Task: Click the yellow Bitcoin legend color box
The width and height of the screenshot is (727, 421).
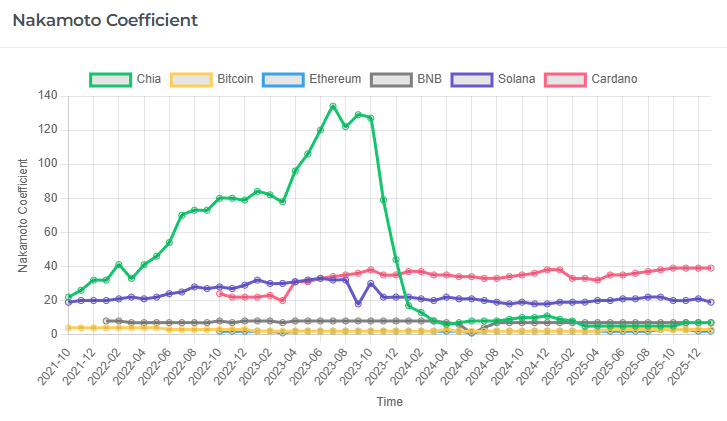Action: coord(192,79)
